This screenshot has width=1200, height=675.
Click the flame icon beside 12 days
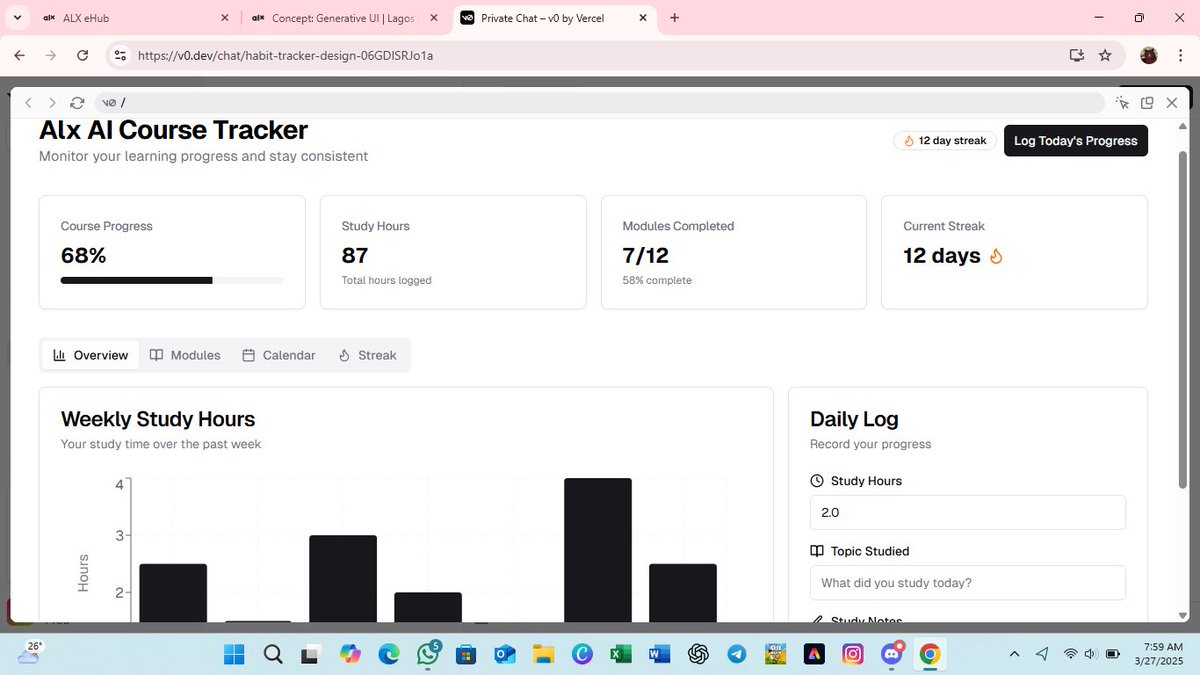click(x=996, y=256)
